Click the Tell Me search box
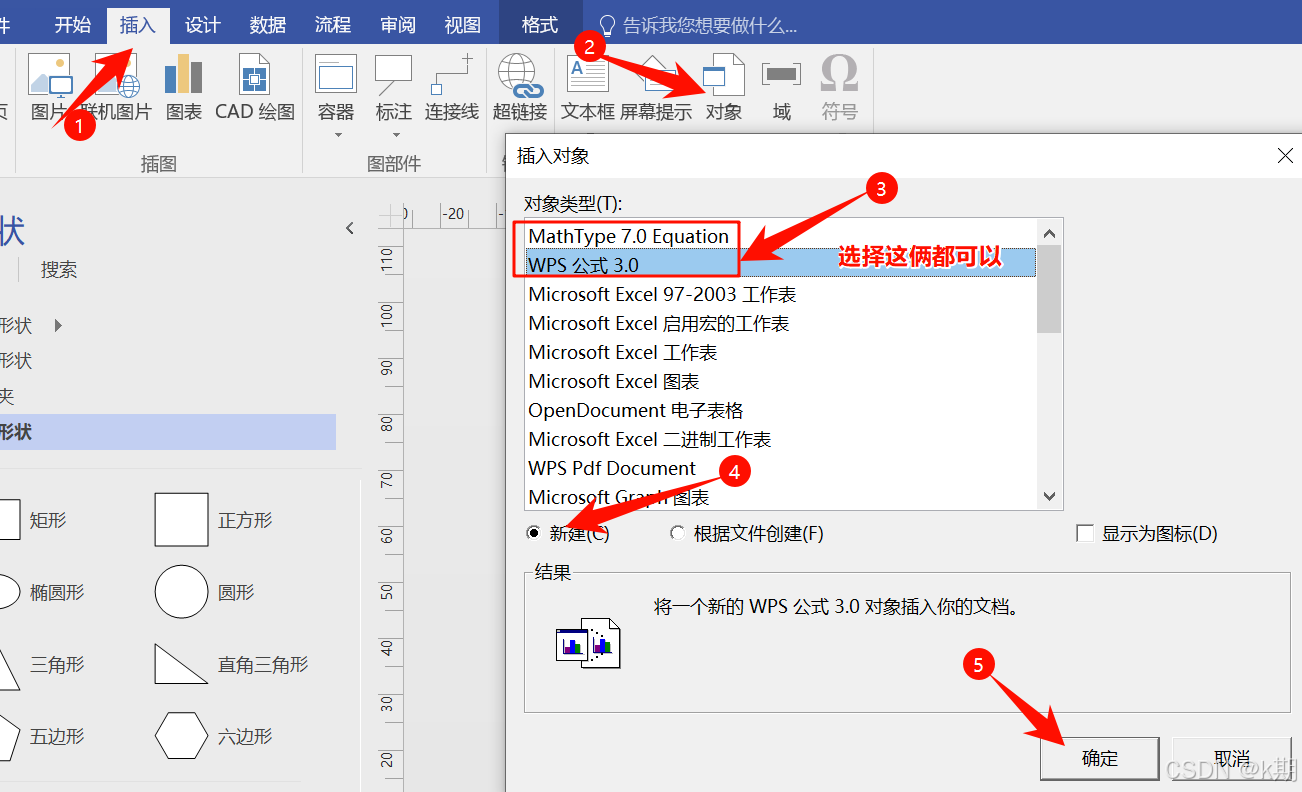The image size is (1302, 792). click(x=710, y=25)
